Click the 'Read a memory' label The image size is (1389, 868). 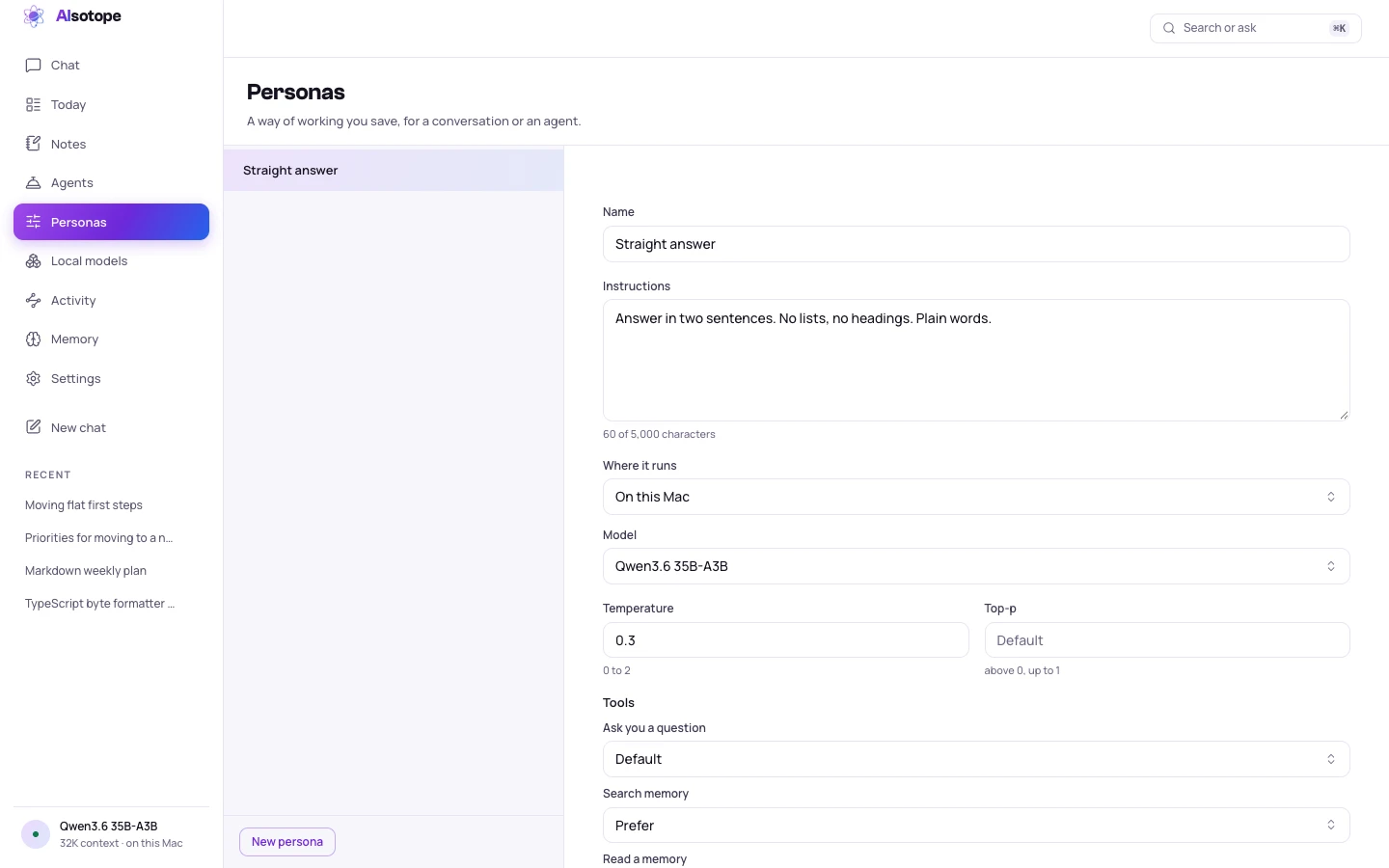click(x=644, y=859)
